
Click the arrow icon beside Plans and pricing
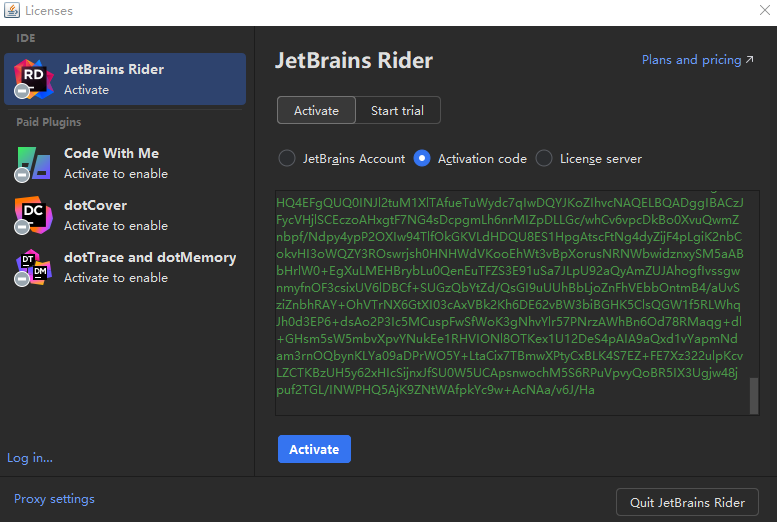click(750, 59)
